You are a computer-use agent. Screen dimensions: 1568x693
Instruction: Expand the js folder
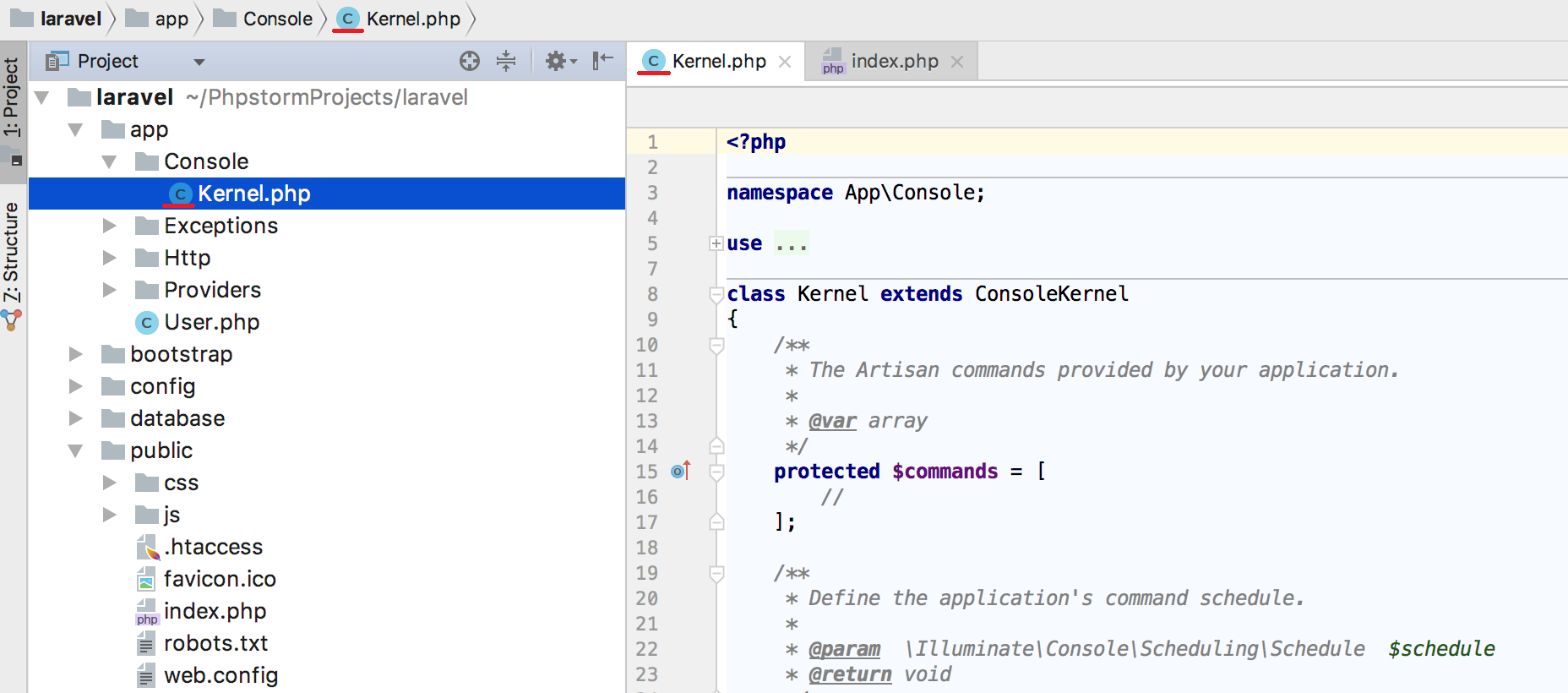pyautogui.click(x=109, y=515)
